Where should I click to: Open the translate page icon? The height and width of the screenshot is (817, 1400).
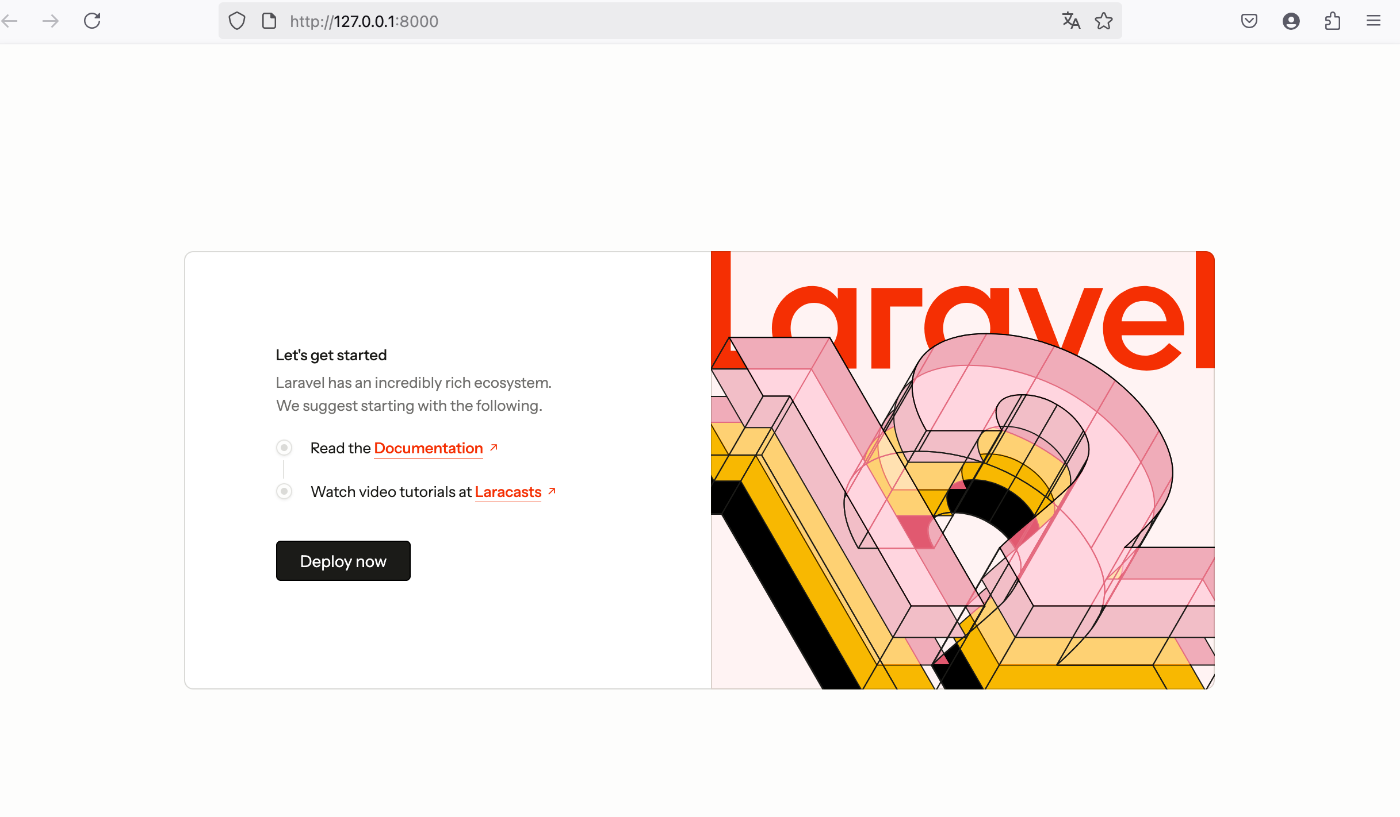(x=1071, y=21)
